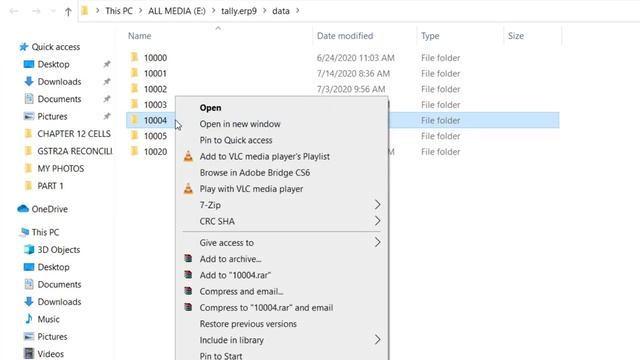This screenshot has width=640, height=360.
Task: Select the 10001 folder icon
Action: pyautogui.click(x=135, y=73)
